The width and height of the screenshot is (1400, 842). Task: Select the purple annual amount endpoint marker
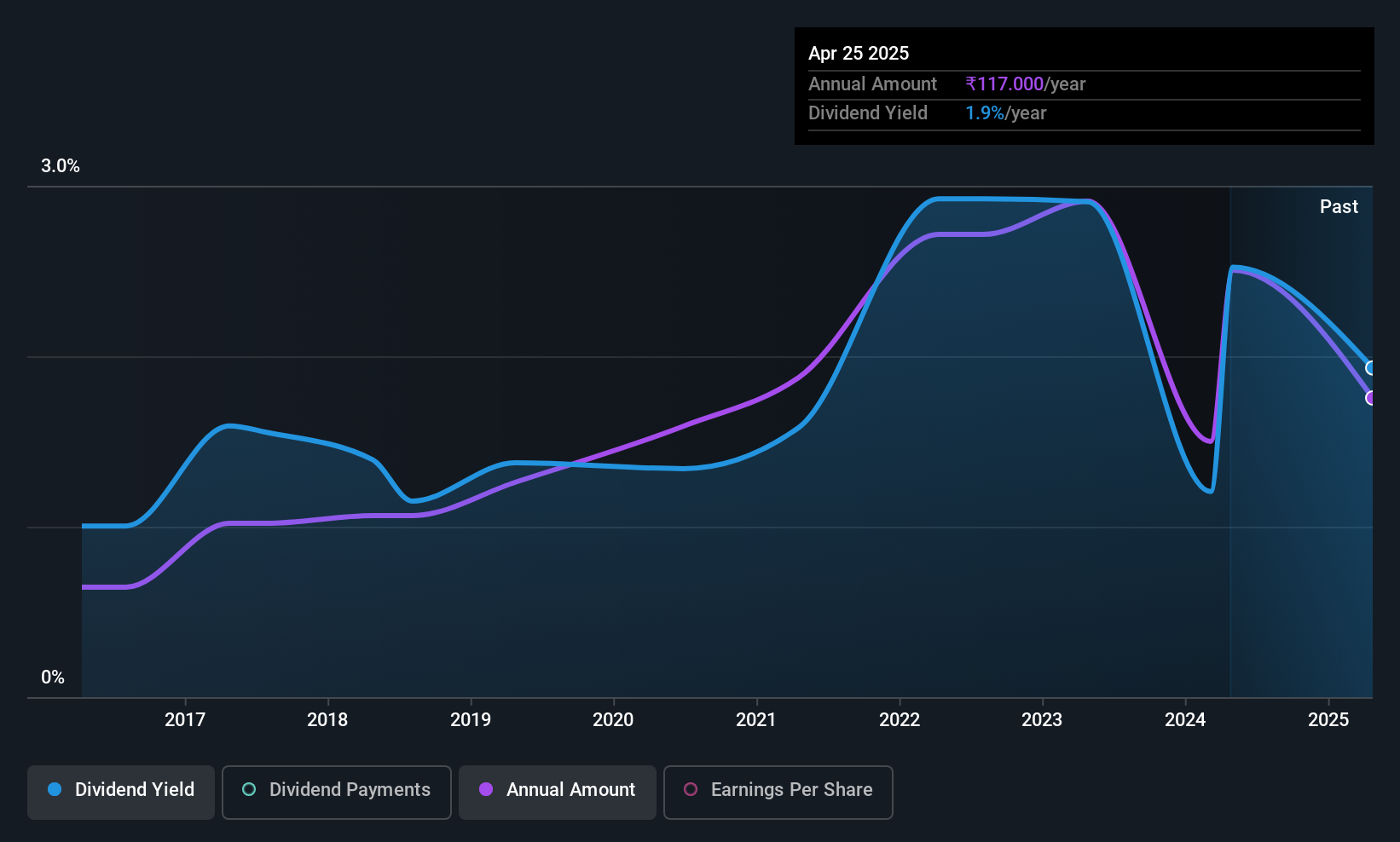click(1371, 398)
